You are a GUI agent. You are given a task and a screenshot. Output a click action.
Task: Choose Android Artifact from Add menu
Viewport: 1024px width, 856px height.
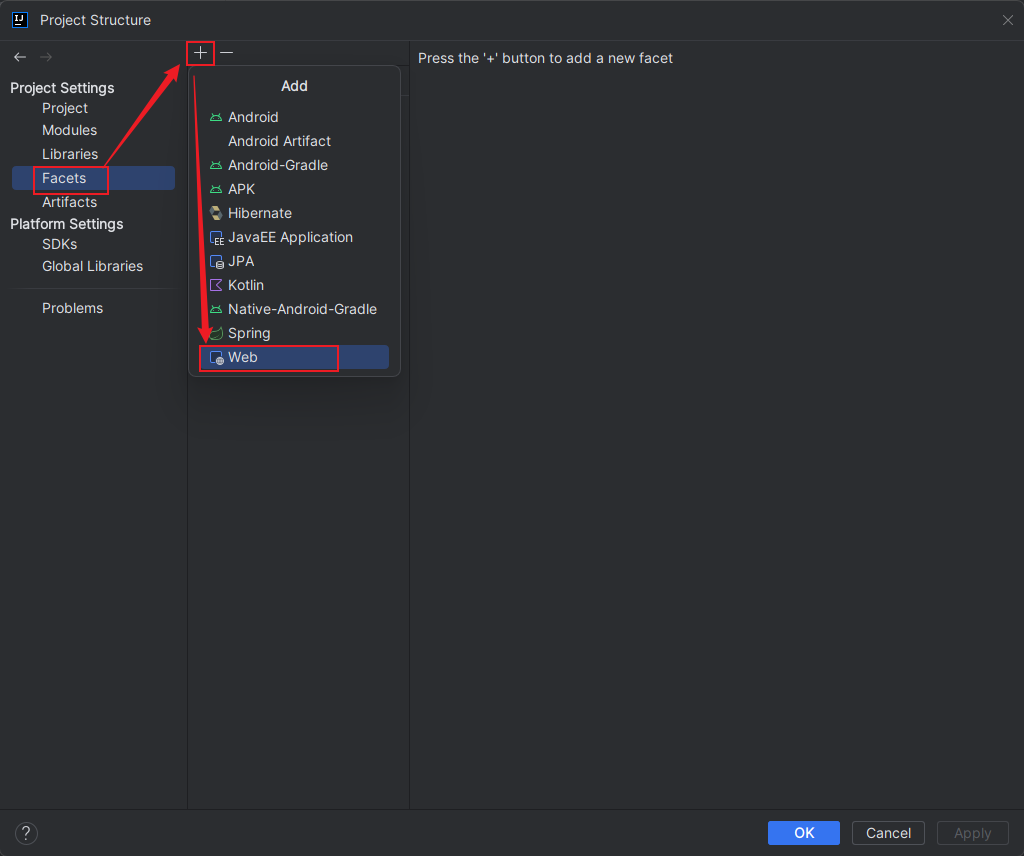294,141
